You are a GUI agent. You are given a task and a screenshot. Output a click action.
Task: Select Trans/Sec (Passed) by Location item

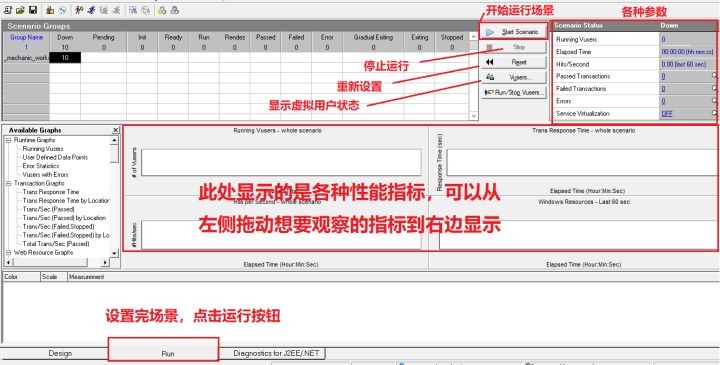[64, 218]
